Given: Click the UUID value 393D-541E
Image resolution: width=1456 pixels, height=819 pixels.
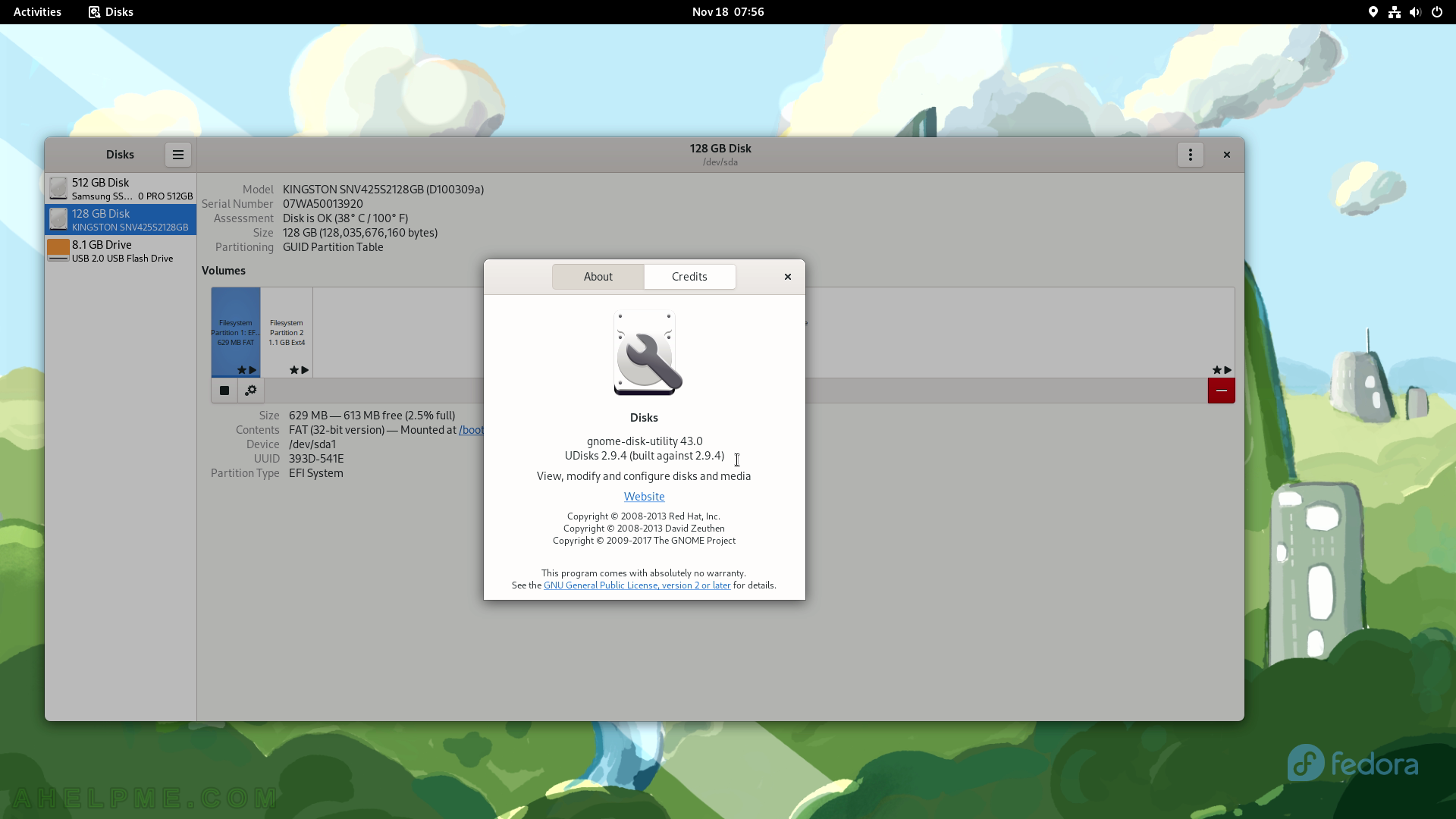Looking at the screenshot, I should click(x=316, y=459).
